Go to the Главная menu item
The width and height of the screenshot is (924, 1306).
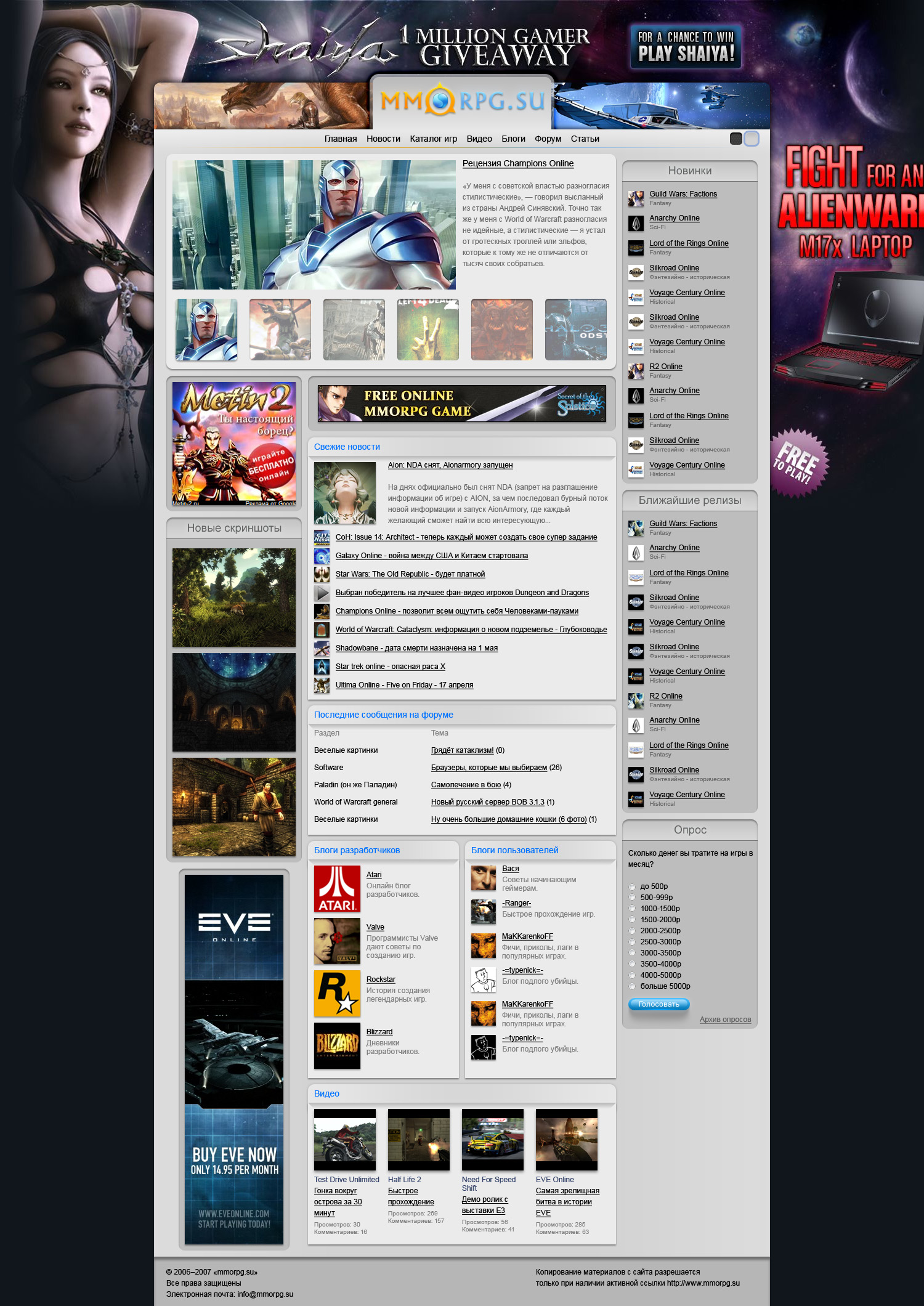[x=341, y=139]
